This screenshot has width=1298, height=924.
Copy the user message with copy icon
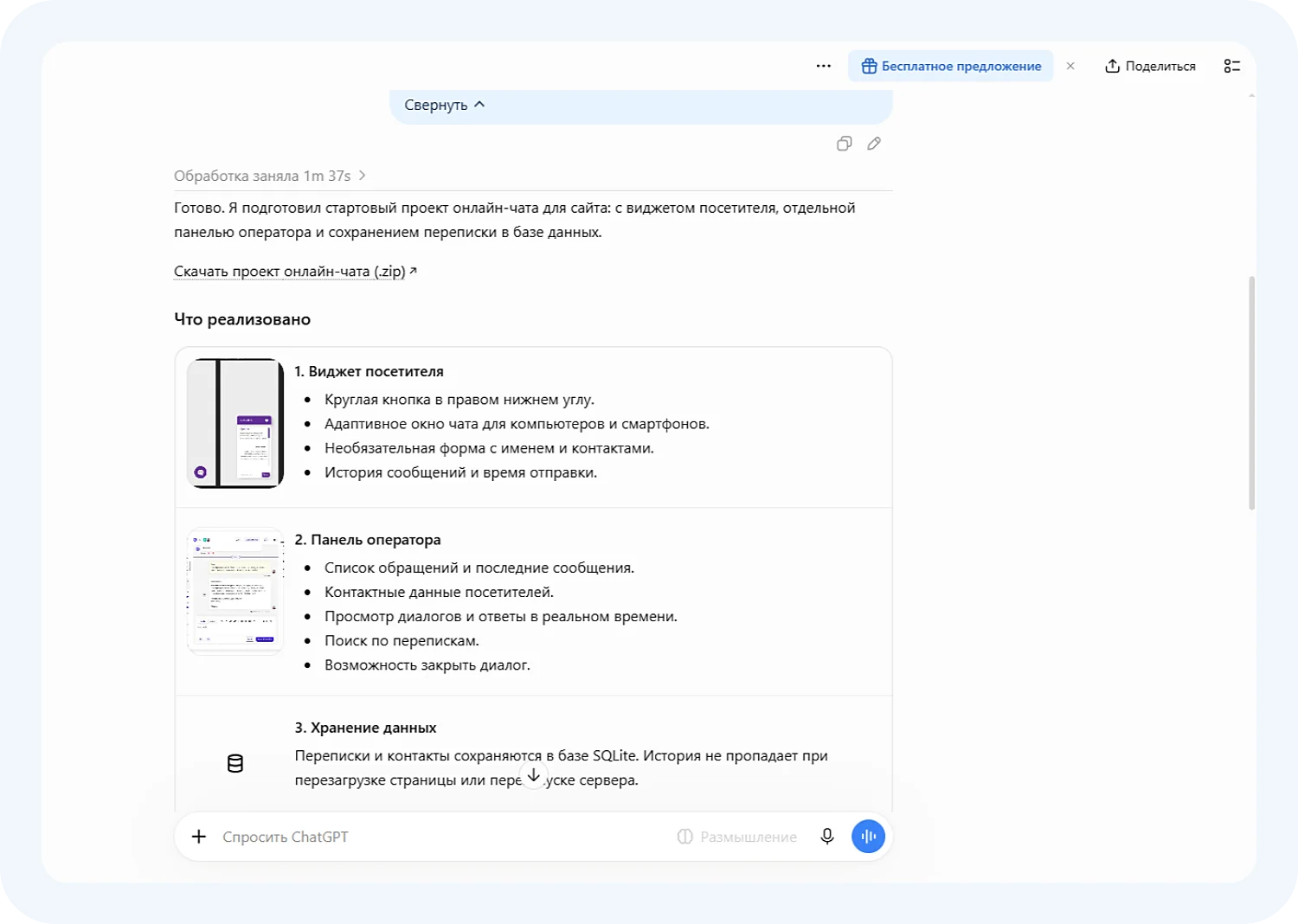pos(845,144)
